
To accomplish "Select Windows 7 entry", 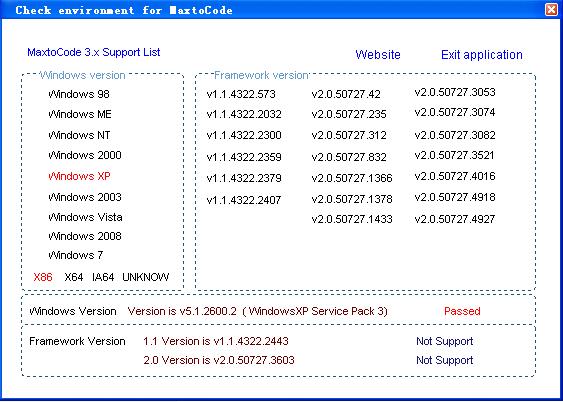I will pos(75,255).
